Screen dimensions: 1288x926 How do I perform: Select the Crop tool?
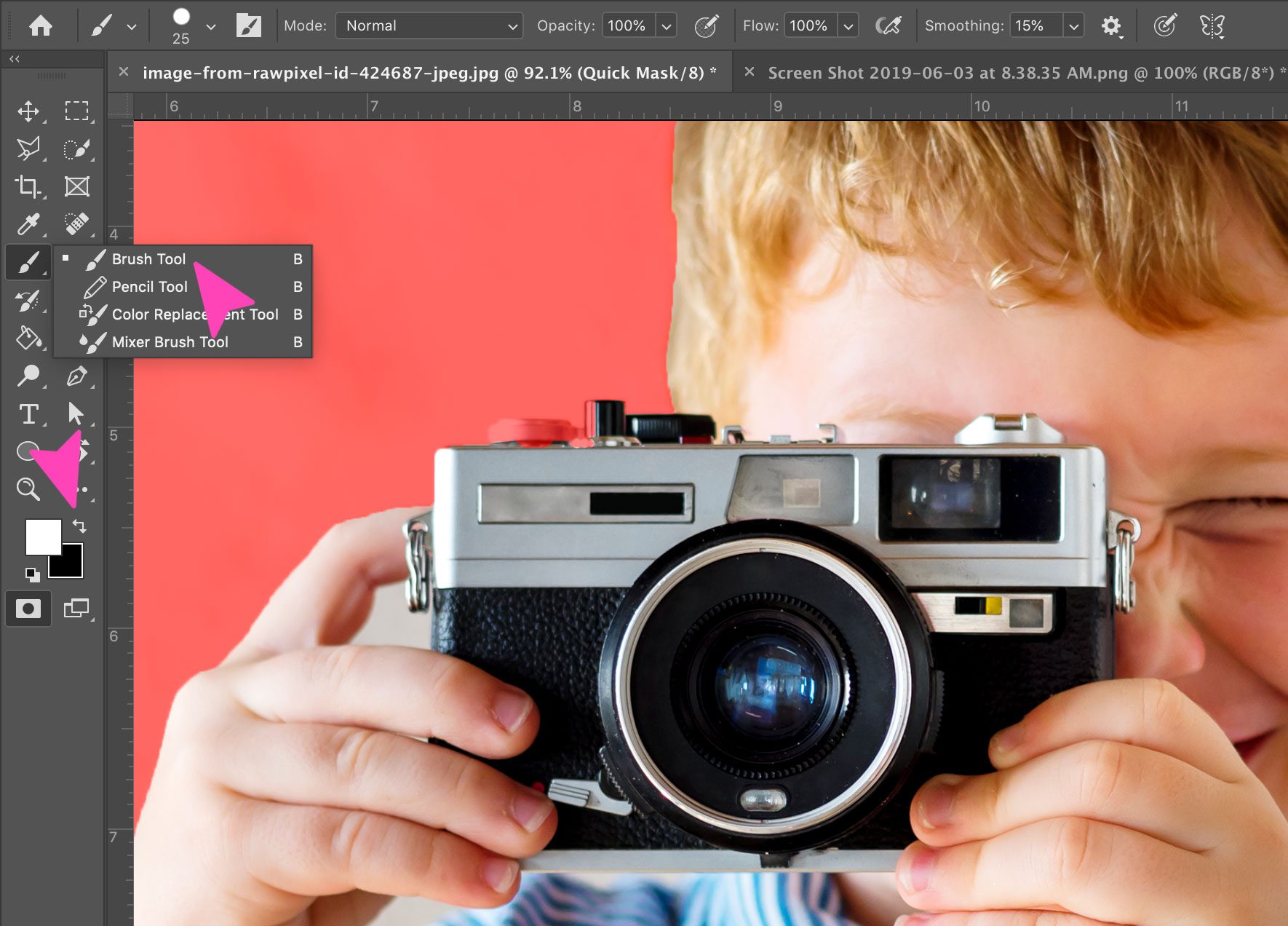(26, 186)
